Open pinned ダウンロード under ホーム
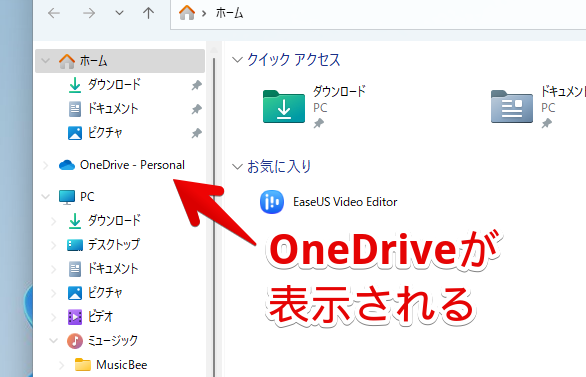586x377 pixels. 114,84
